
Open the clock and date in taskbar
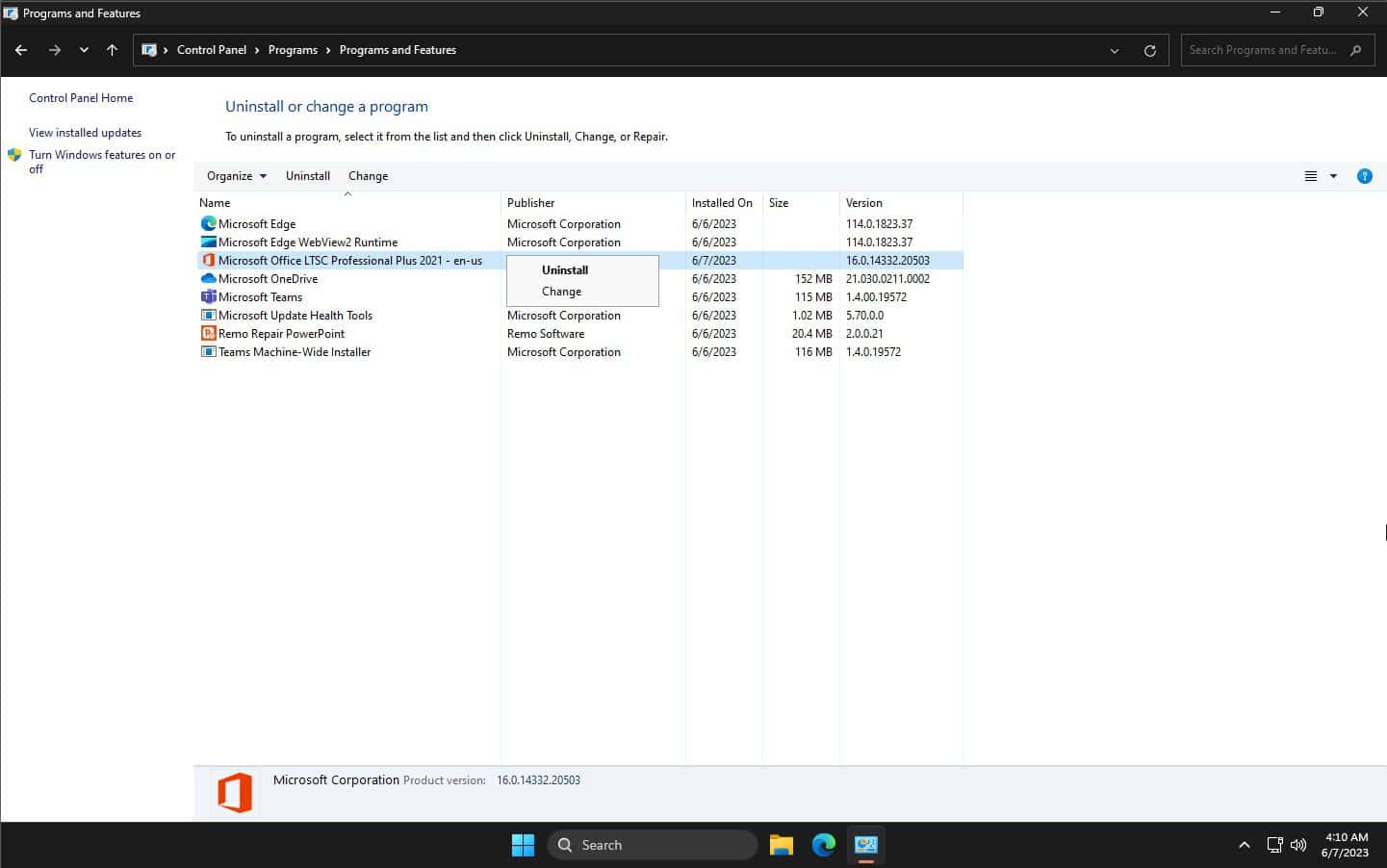1345,845
